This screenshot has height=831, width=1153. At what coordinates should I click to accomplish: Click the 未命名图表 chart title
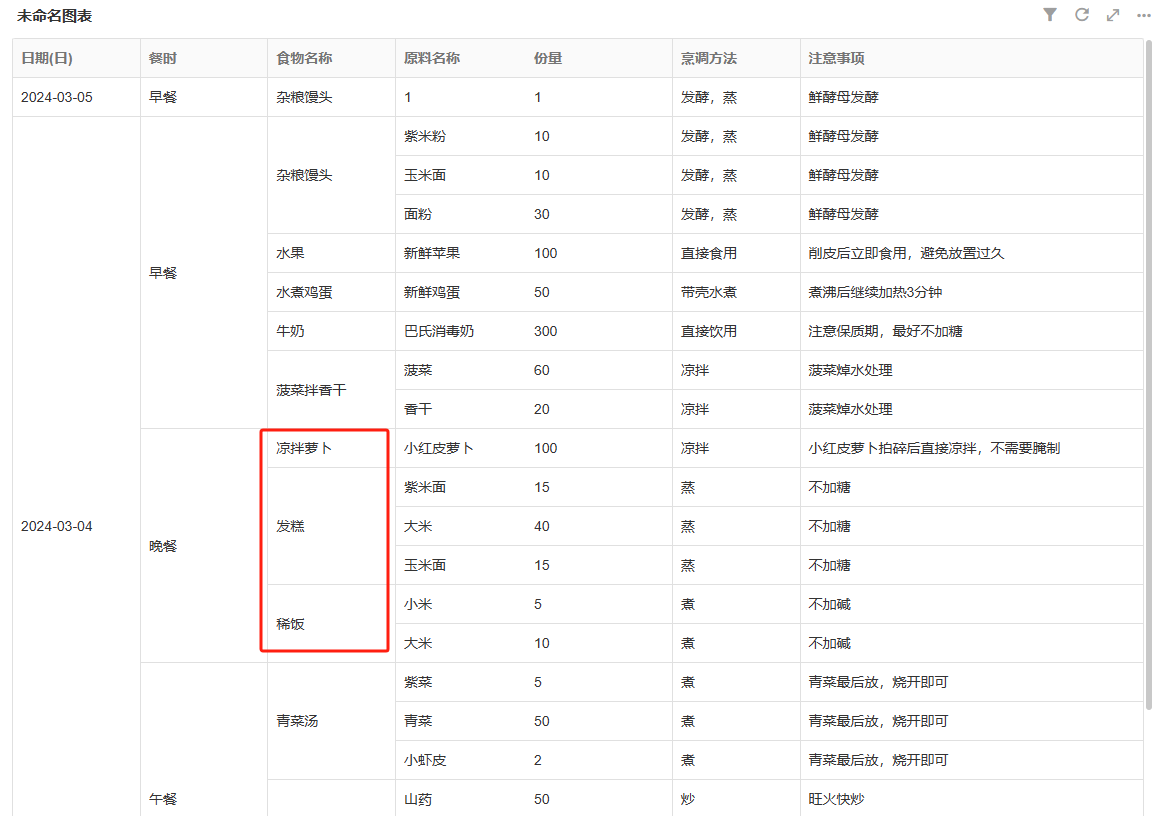(x=55, y=16)
